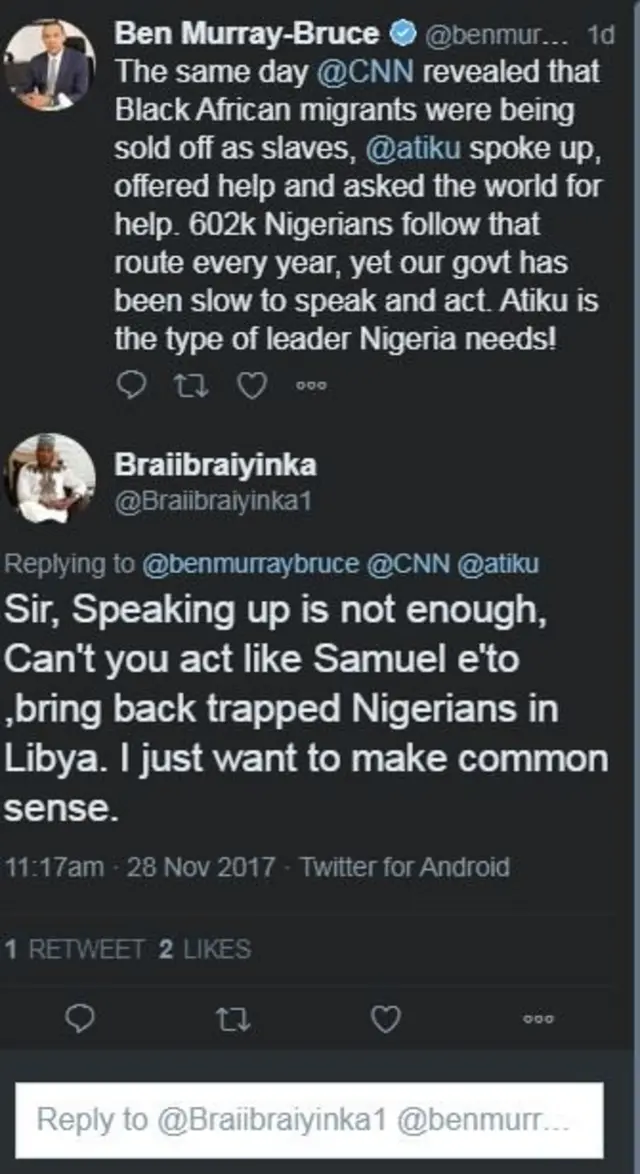View the 1 RETWEET list
This screenshot has width=640, height=1174.
tap(76, 949)
